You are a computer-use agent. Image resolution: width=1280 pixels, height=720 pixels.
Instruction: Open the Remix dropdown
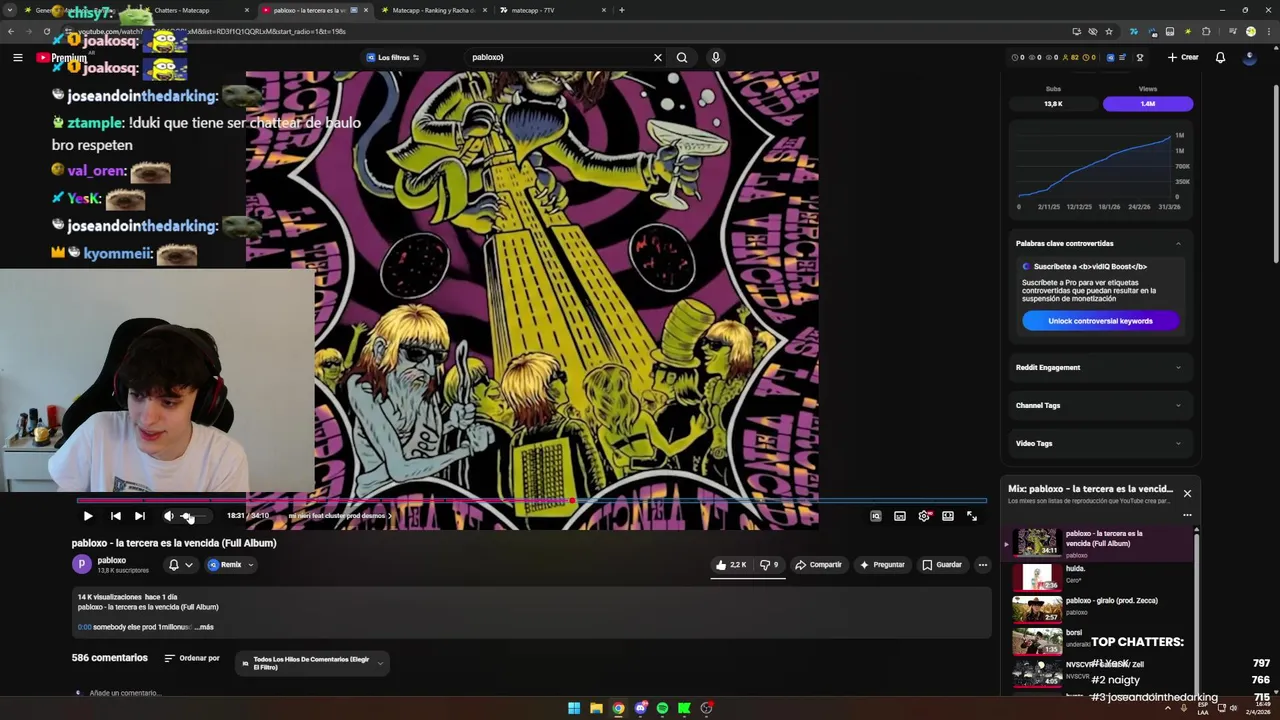point(231,565)
